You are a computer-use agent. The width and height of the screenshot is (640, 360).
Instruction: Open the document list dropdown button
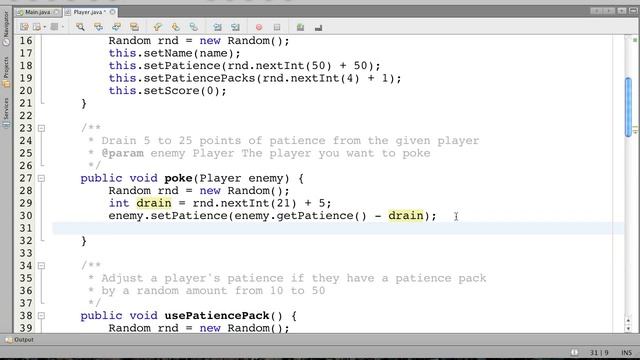coord(622,11)
